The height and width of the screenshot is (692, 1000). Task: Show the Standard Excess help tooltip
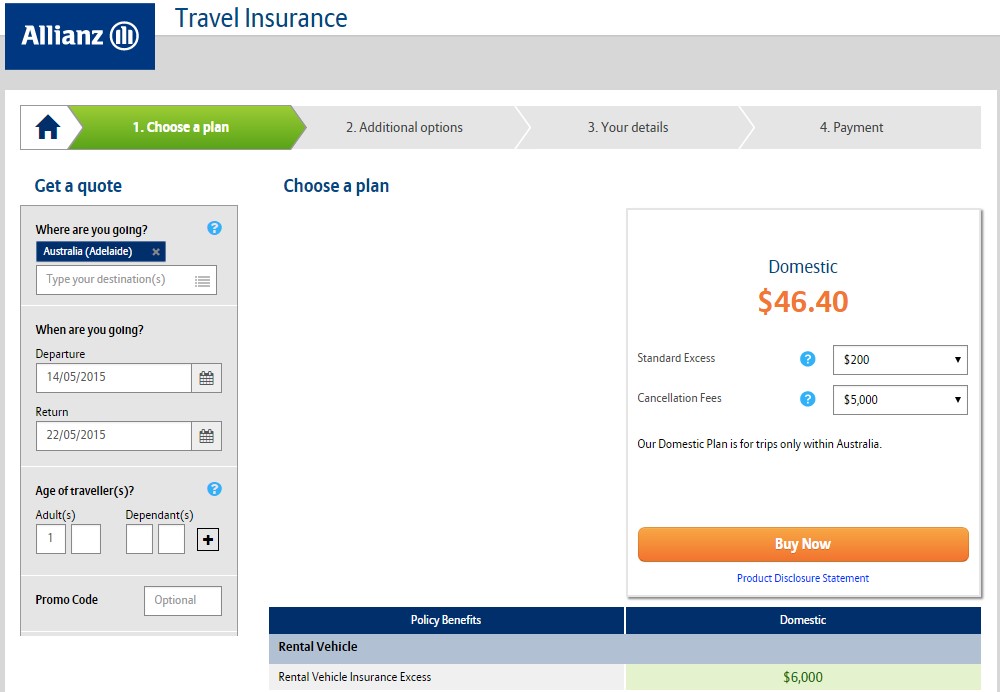808,359
